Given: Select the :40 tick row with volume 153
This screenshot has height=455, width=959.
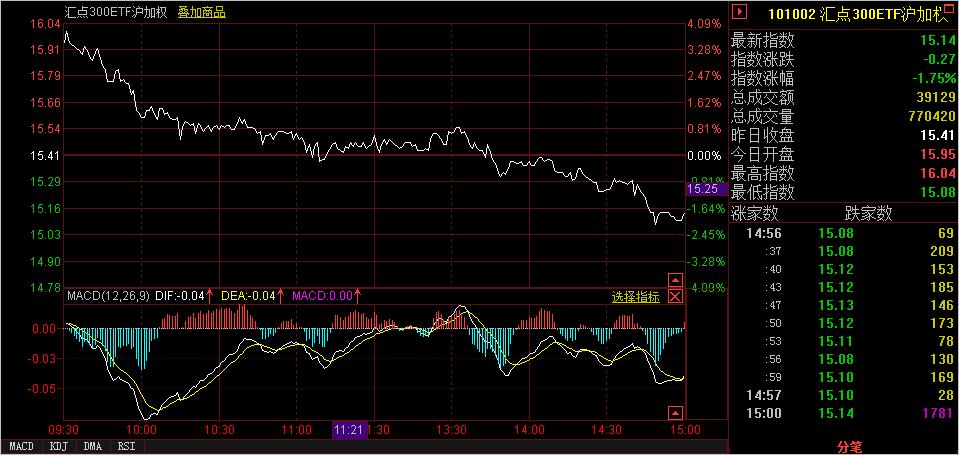Looking at the screenshot, I should pos(843,269).
